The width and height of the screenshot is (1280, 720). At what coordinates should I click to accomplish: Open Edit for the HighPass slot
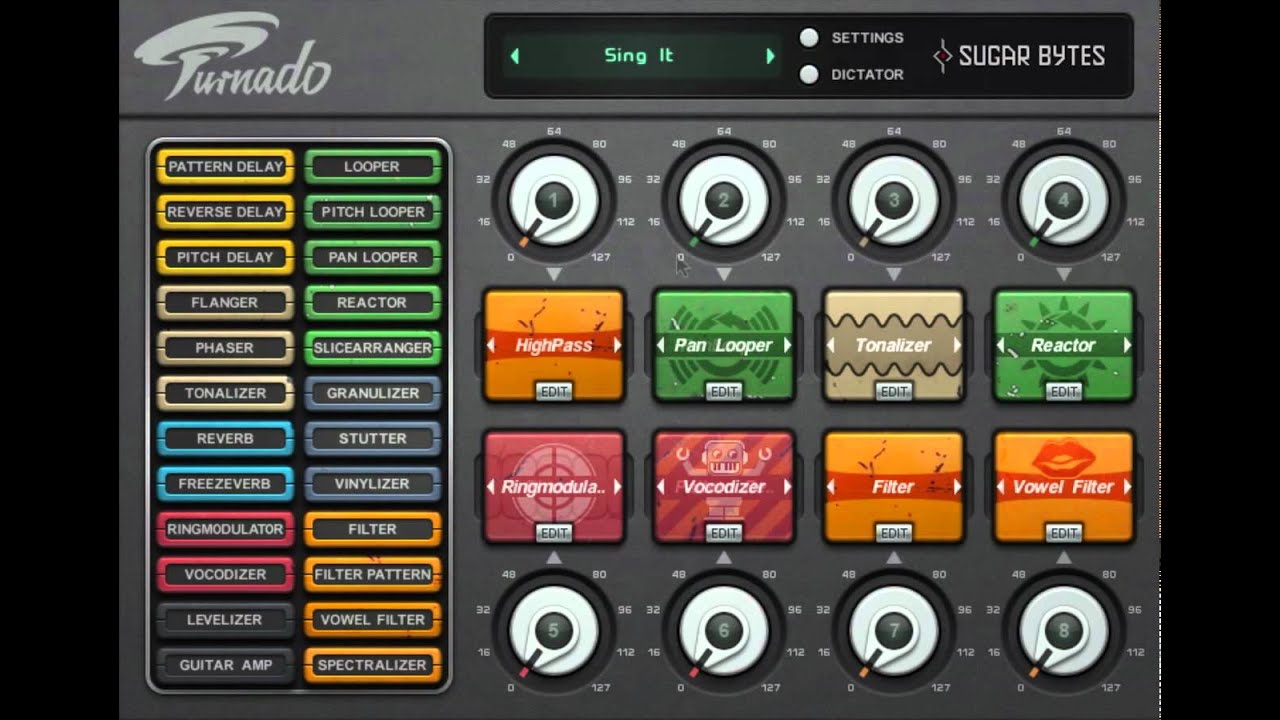pos(554,392)
